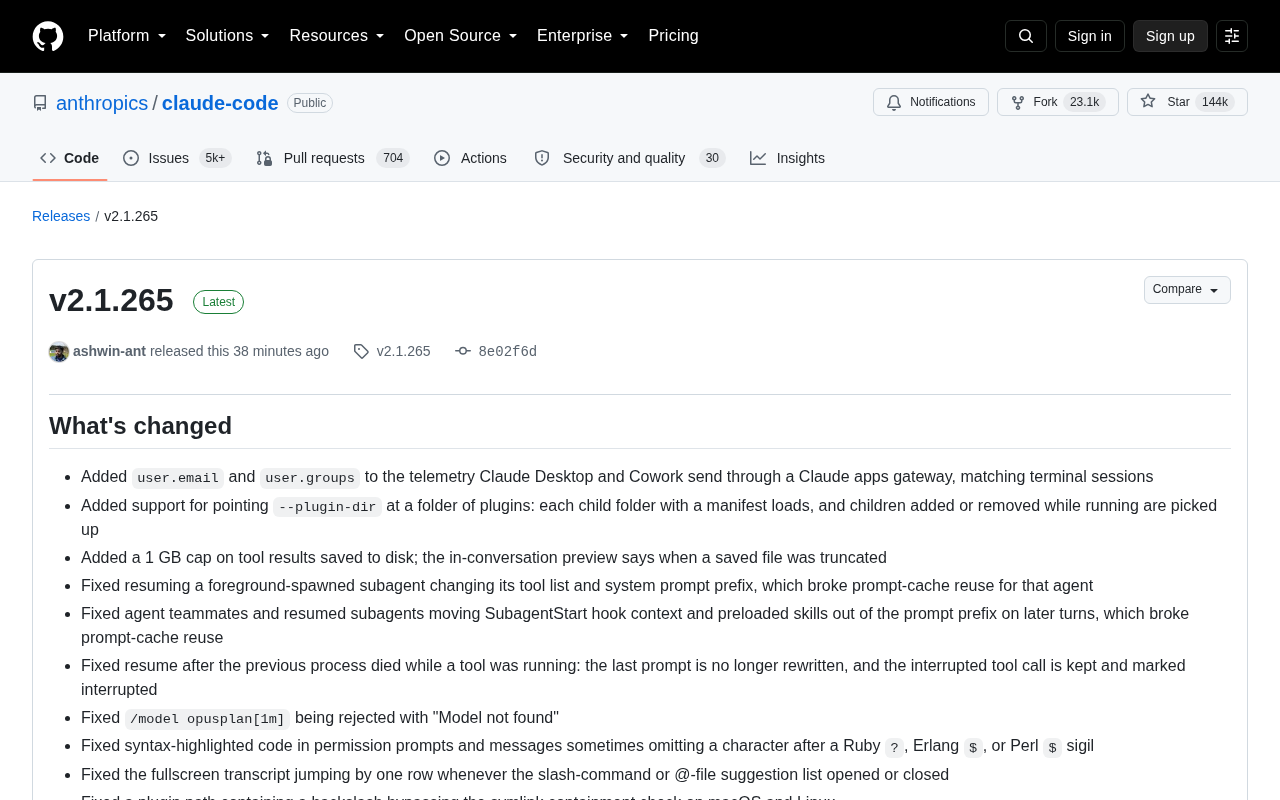1280x800 pixels.
Task: Click the Ruby ? sigil code snippet
Action: 894,747
